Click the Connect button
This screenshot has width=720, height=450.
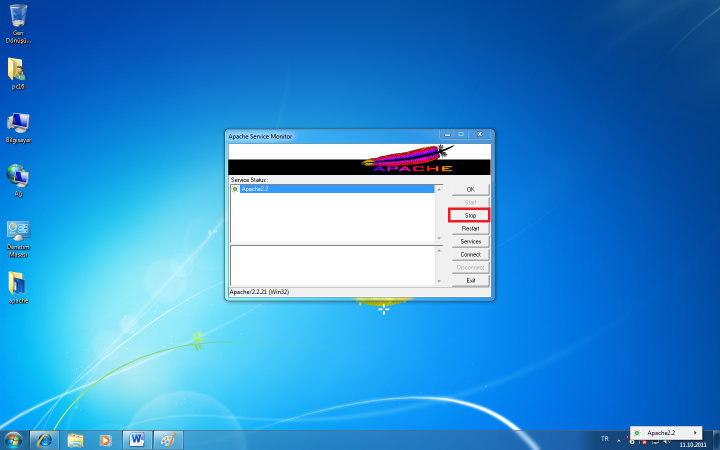pyautogui.click(x=470, y=254)
